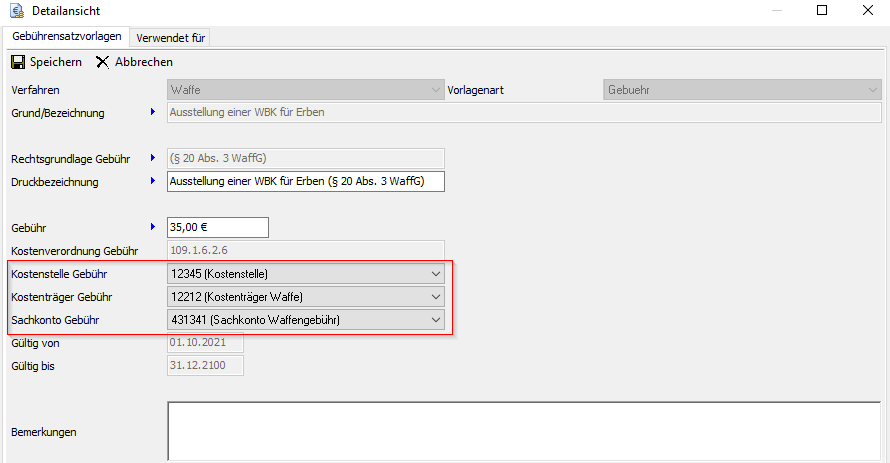The image size is (890, 463).
Task: Click the arrow marker next to Druckbezeichnung
Action: [153, 181]
